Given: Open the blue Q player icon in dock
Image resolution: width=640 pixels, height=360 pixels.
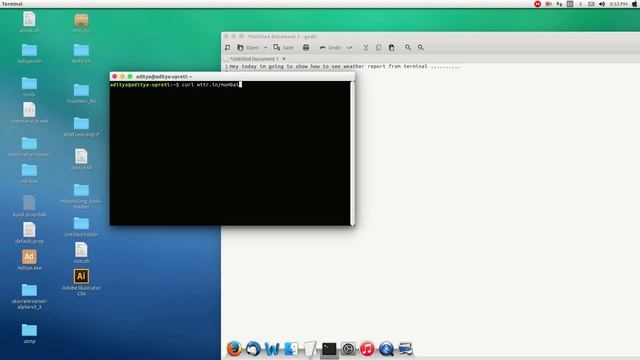Looking at the screenshot, I should [386, 349].
